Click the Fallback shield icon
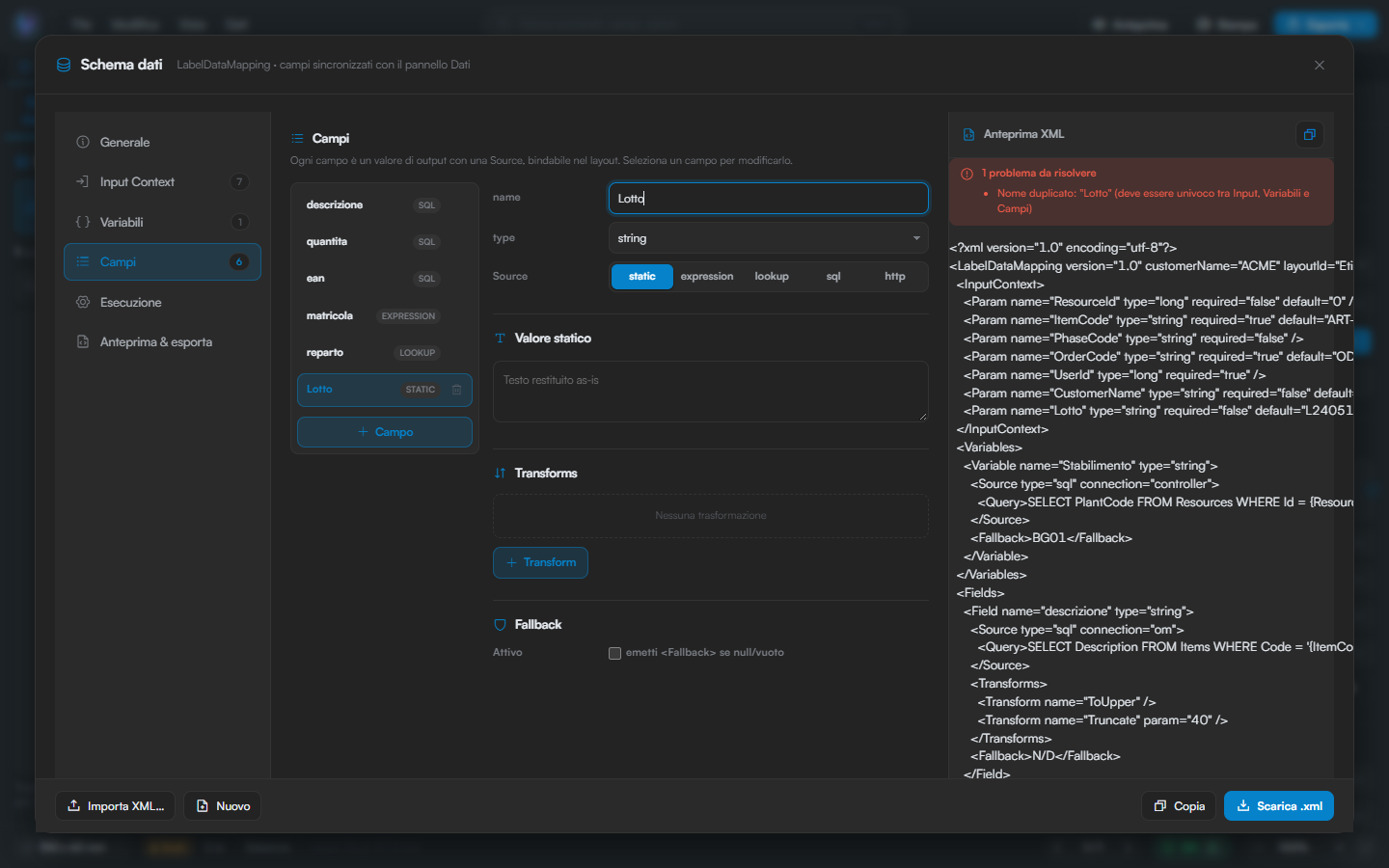 [500, 625]
